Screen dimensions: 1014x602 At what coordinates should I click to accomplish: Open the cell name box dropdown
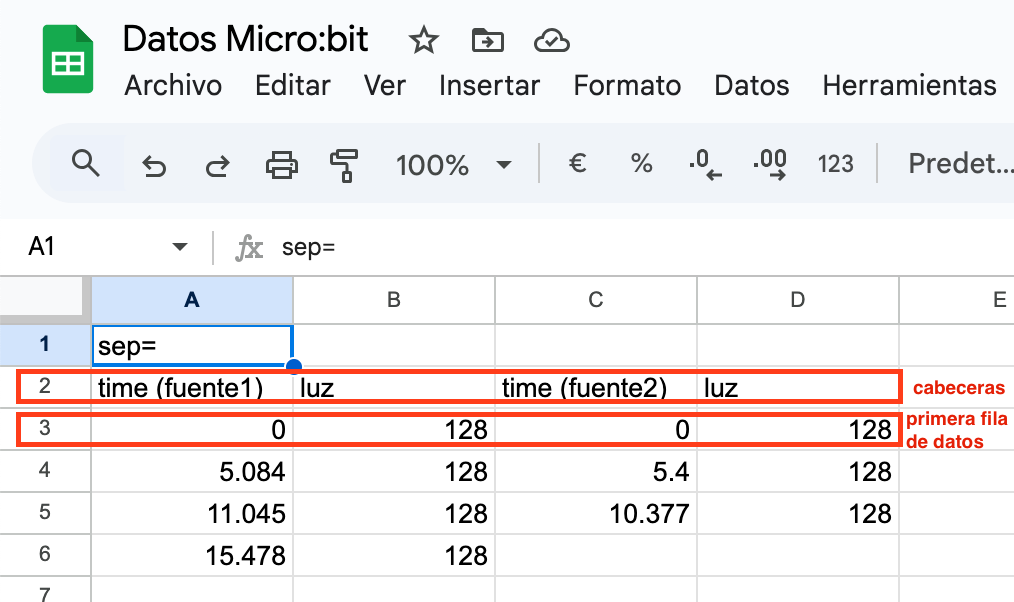[x=180, y=247]
